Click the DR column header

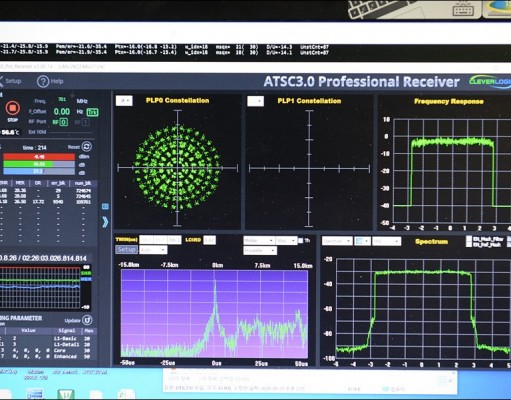click(38, 183)
